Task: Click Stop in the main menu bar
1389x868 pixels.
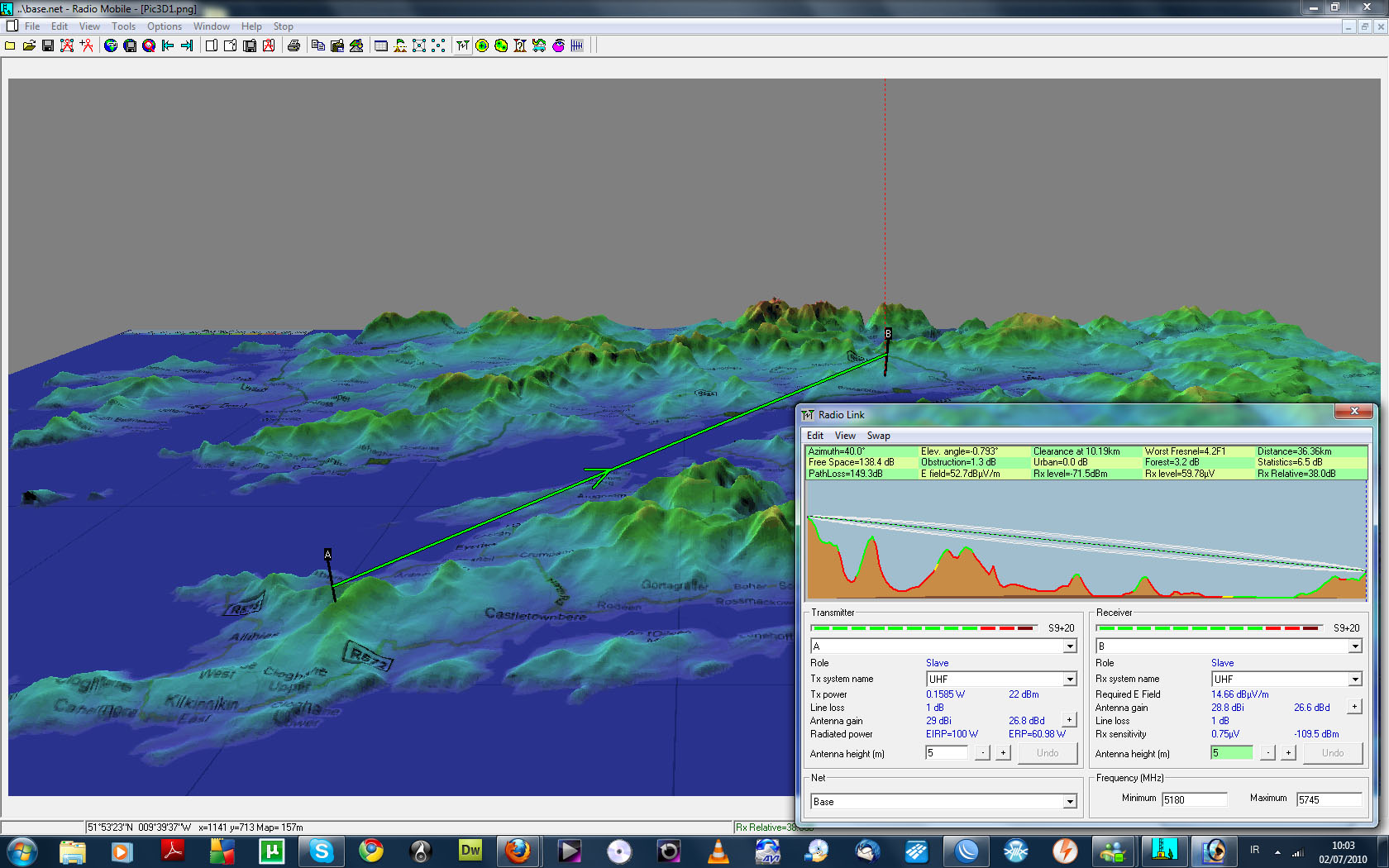Action: tap(283, 26)
